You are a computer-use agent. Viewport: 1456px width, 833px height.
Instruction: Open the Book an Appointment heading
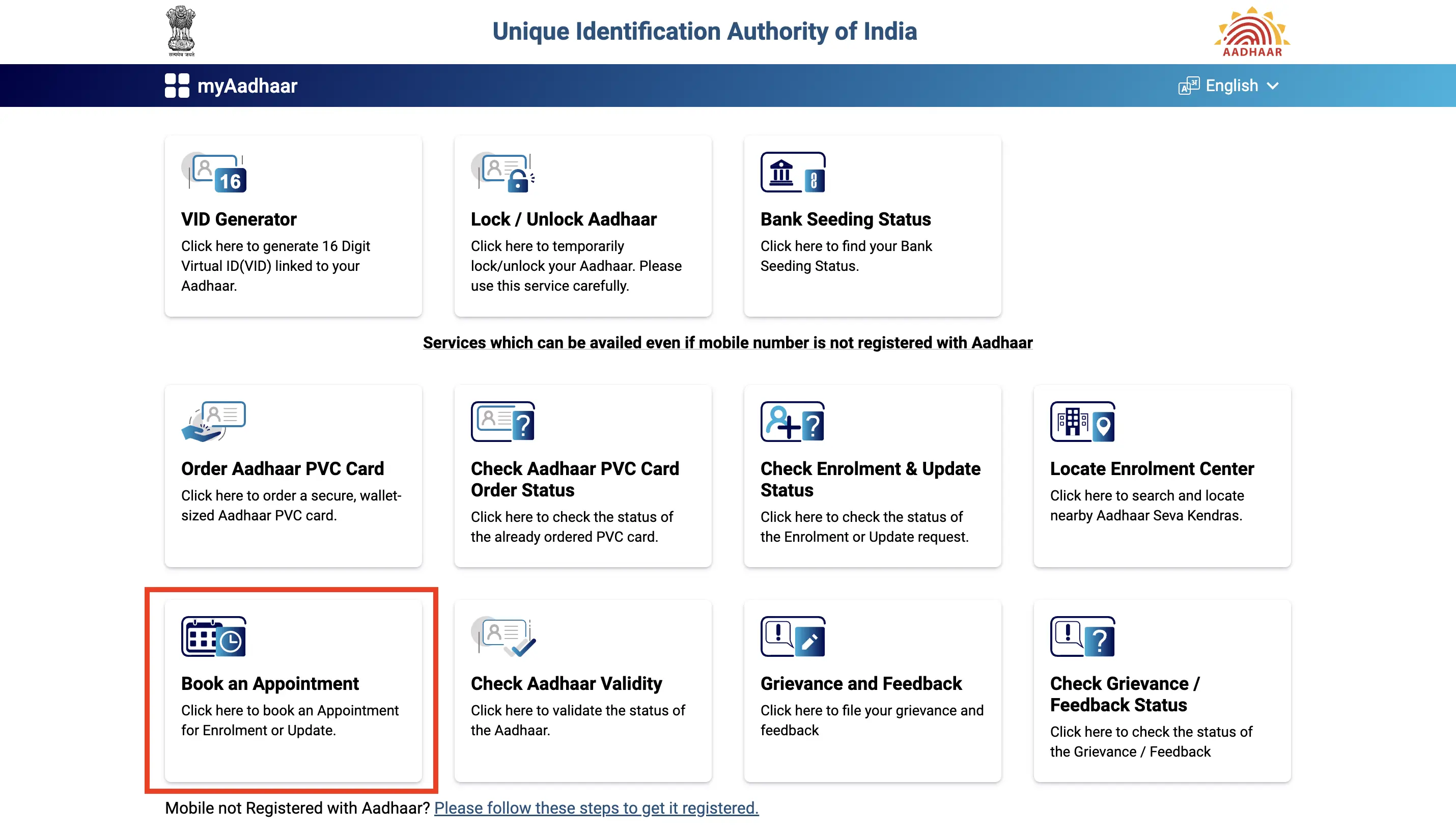tap(270, 683)
